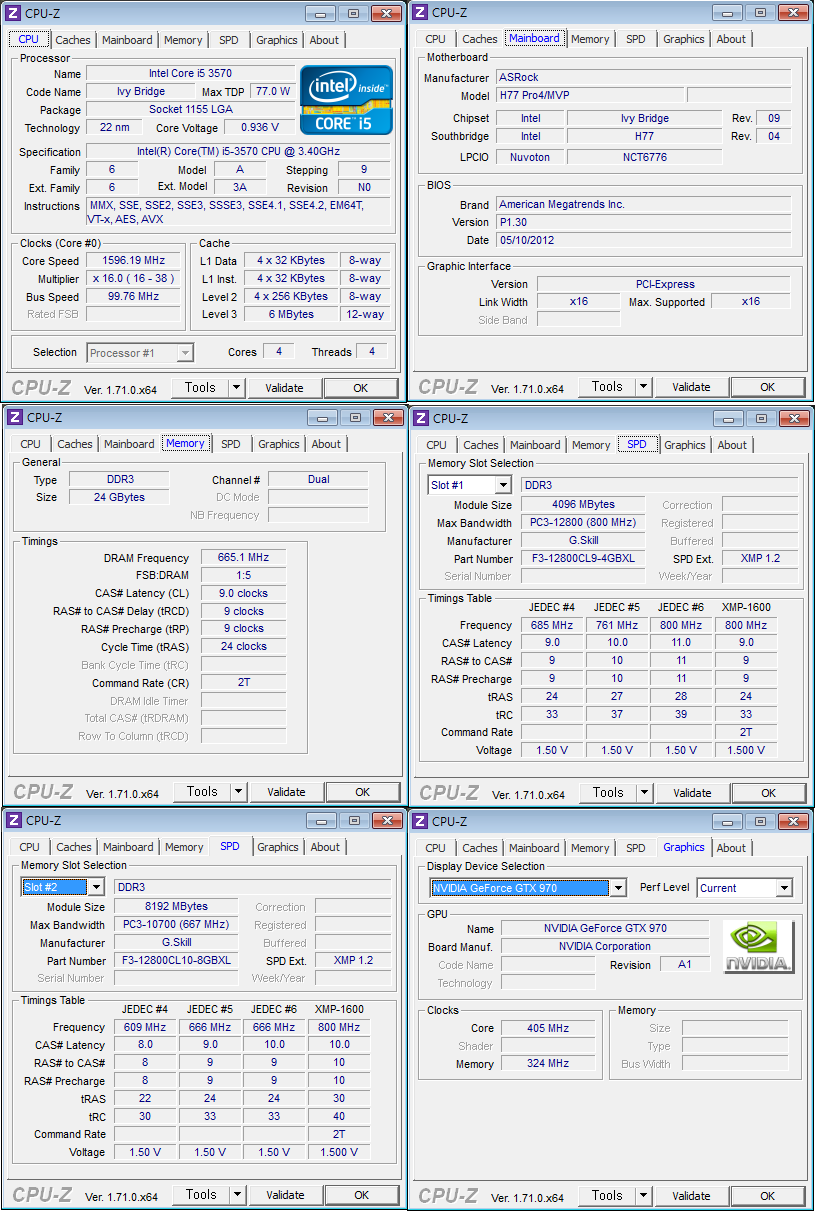Click OK in the Memory window
This screenshot has width=818, height=1220.
click(362, 792)
